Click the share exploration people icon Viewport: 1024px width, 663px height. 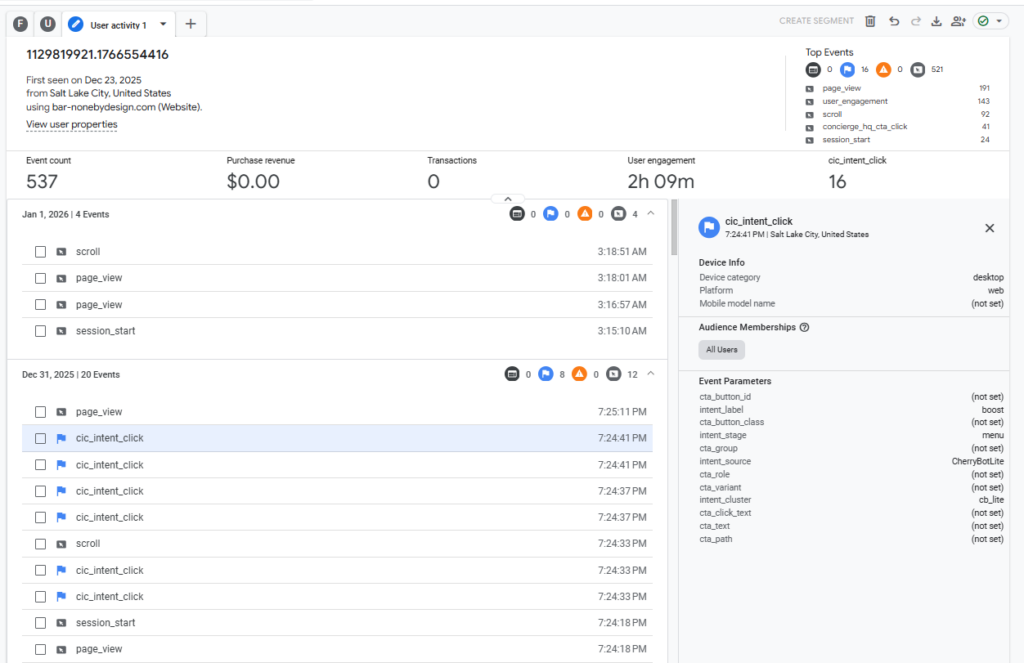point(959,21)
